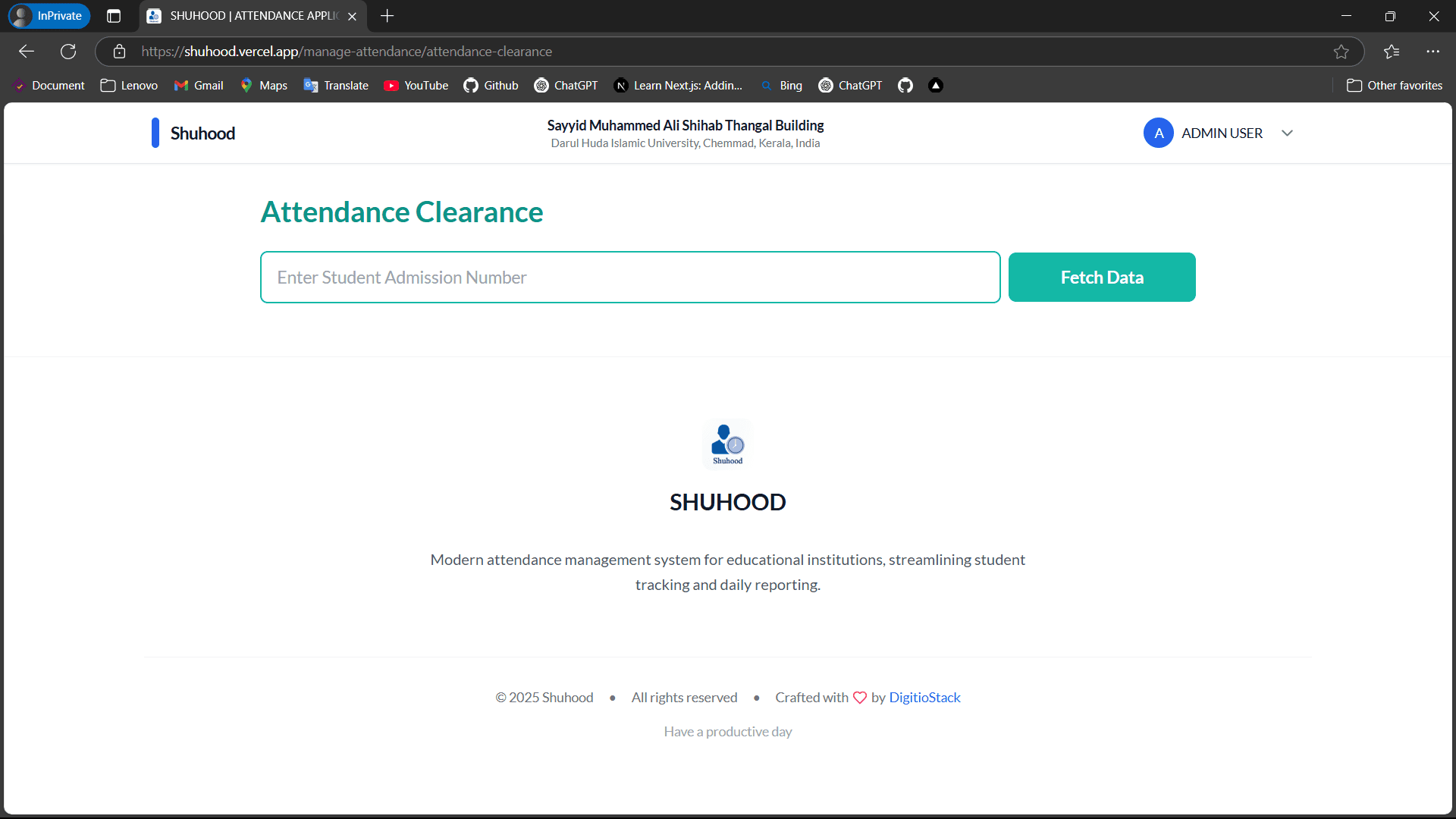Select the SHUHOOD Attendance tab
The image size is (1456, 819).
[253, 16]
